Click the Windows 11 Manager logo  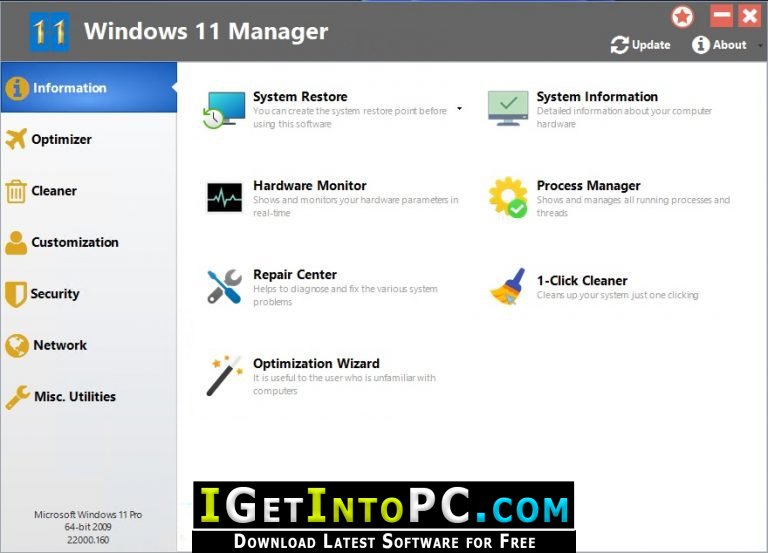pos(49,32)
